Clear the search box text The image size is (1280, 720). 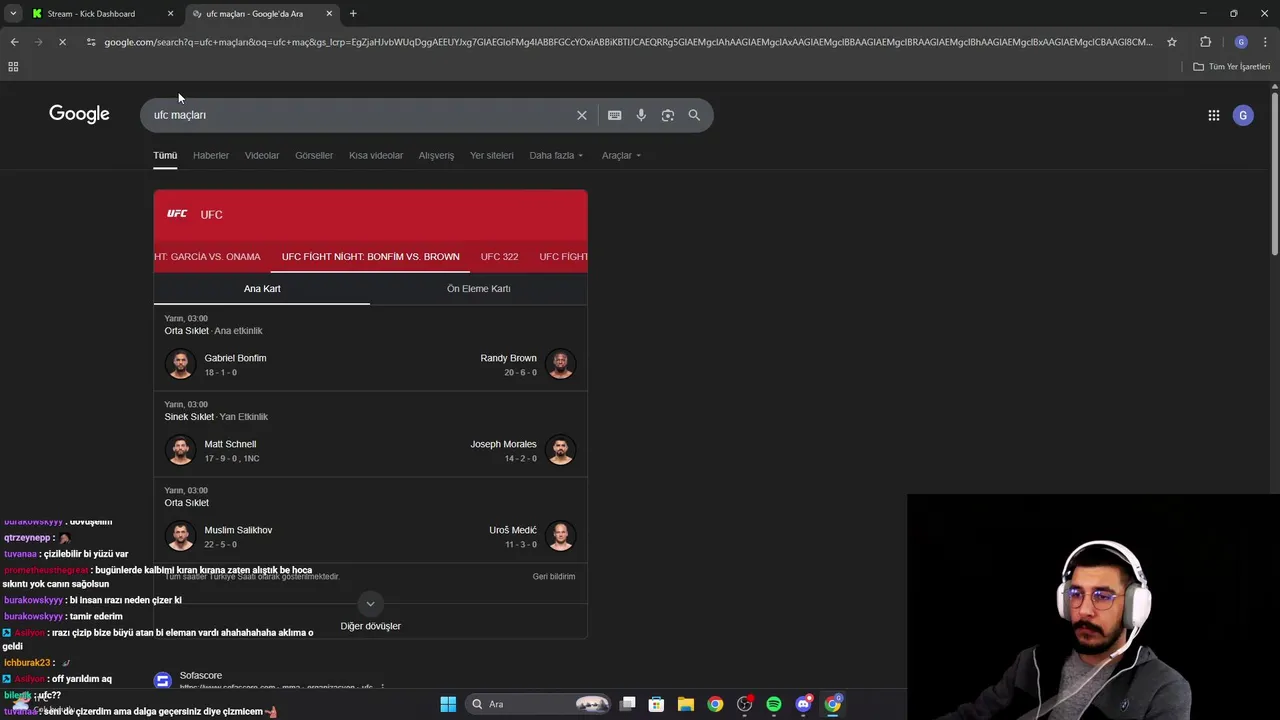[581, 115]
